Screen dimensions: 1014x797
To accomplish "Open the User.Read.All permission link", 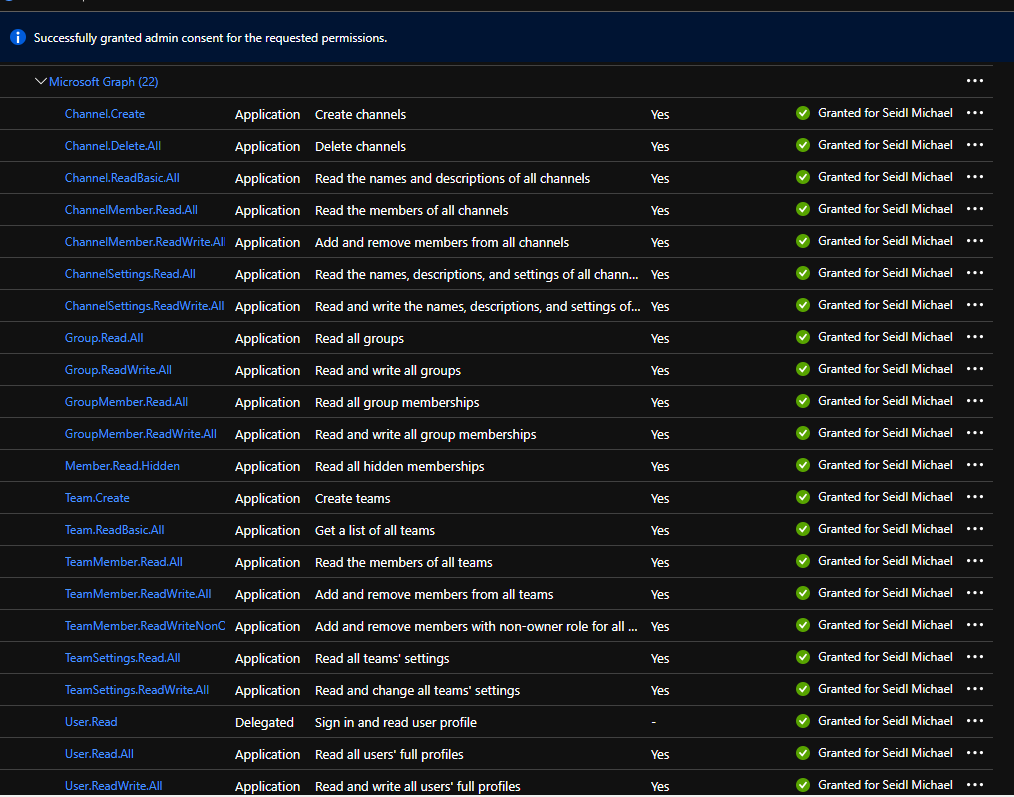I will [100, 754].
